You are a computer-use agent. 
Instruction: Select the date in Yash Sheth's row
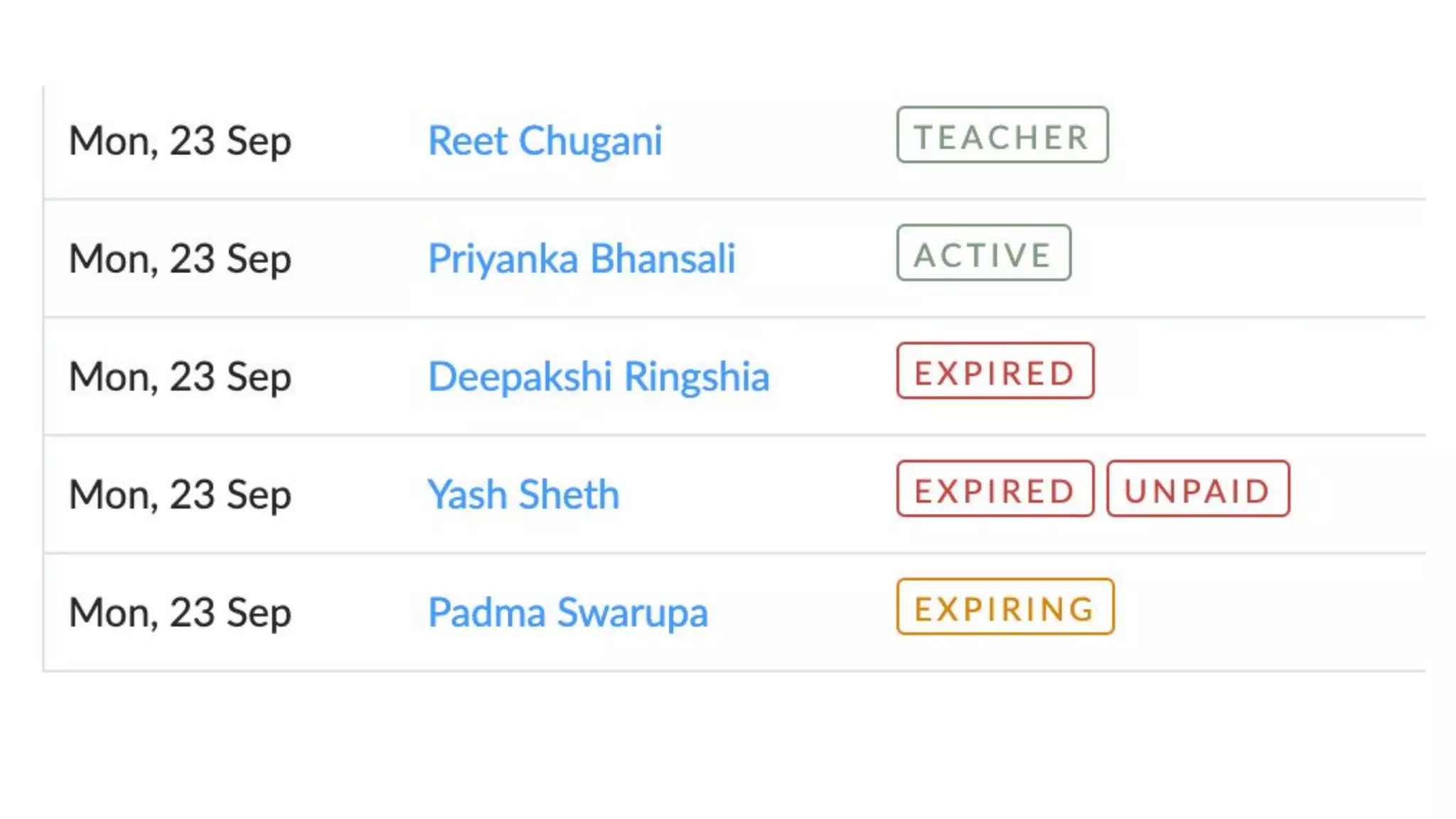click(x=180, y=495)
